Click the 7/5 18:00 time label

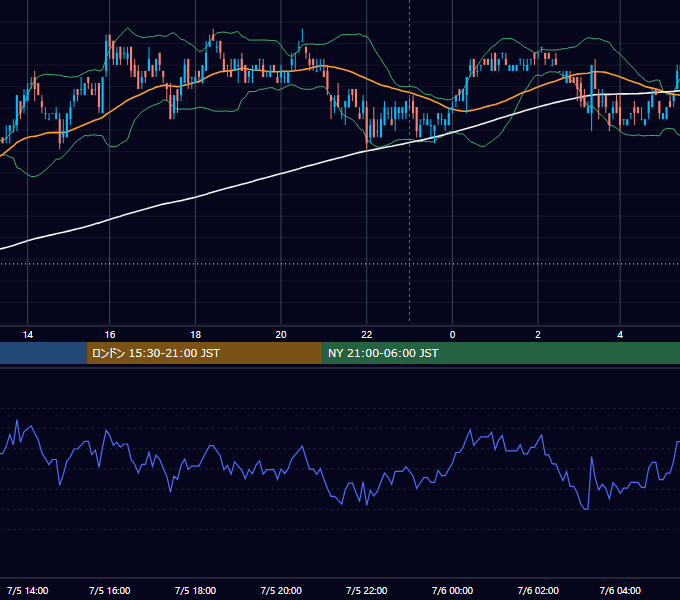pos(195,590)
